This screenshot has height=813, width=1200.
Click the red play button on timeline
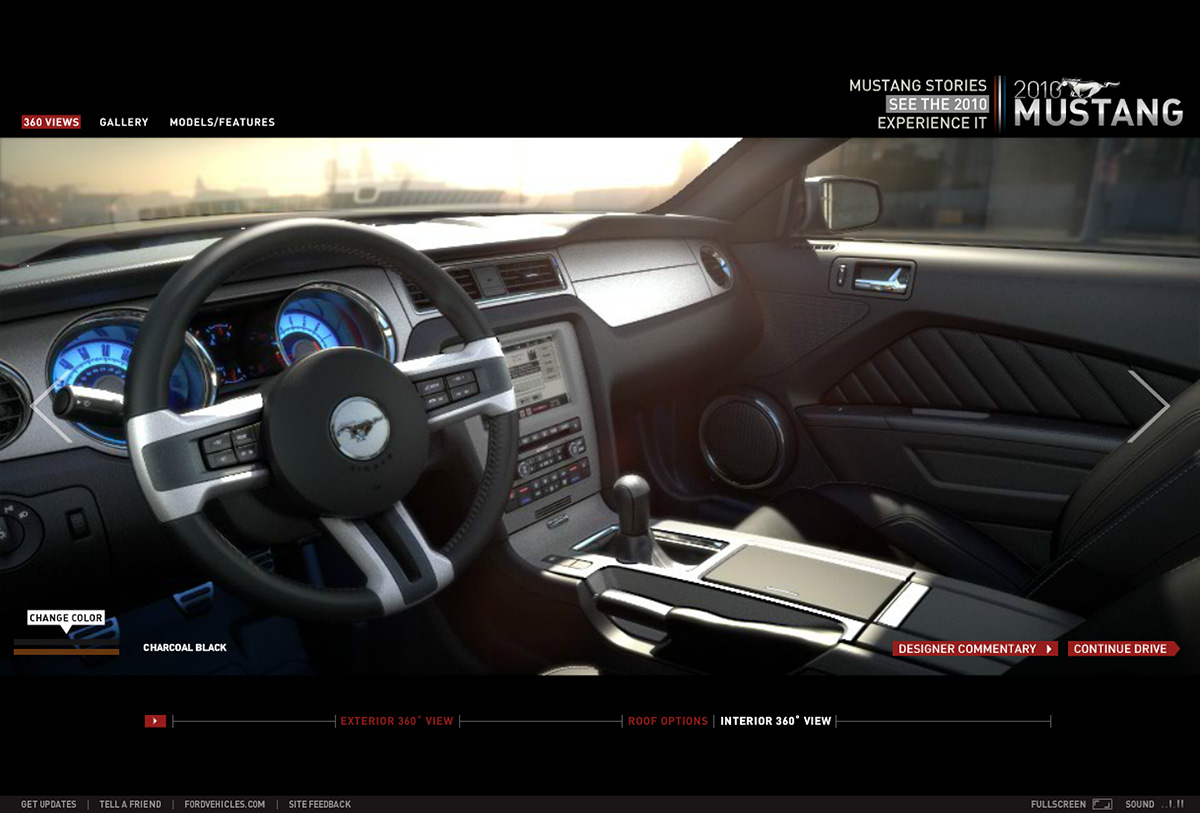155,721
